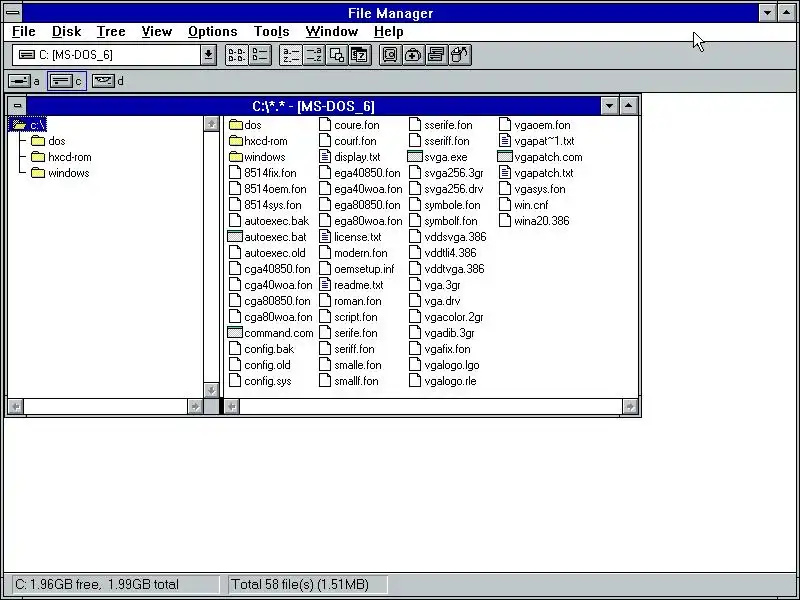
Task: Select the c:\ root in directory tree
Action: [x=28, y=124]
